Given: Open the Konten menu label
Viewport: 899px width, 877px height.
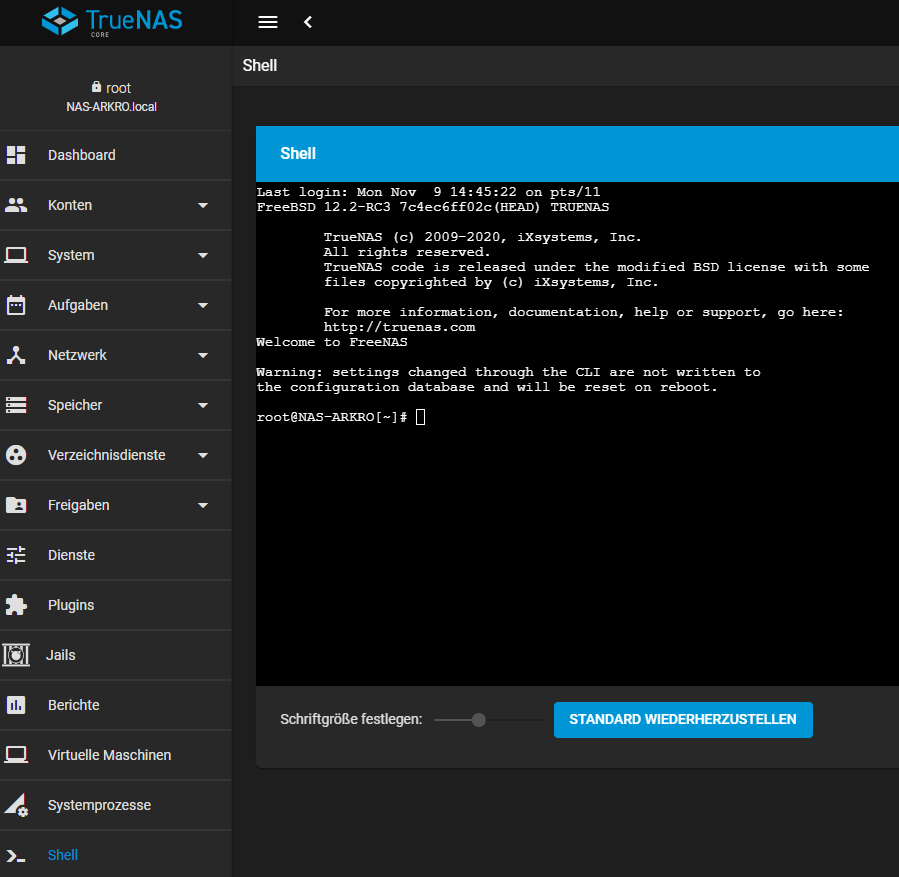Looking at the screenshot, I should tap(70, 205).
